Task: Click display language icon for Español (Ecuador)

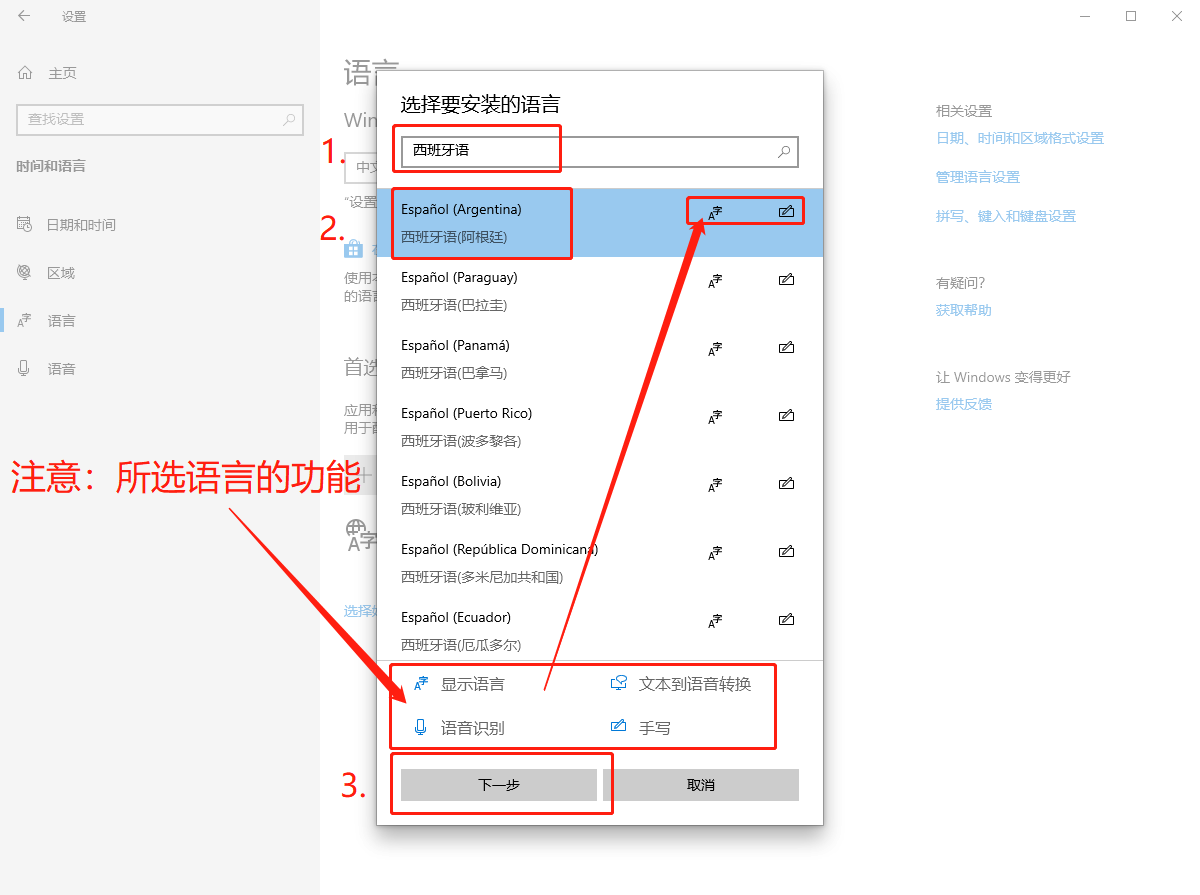Action: click(715, 620)
